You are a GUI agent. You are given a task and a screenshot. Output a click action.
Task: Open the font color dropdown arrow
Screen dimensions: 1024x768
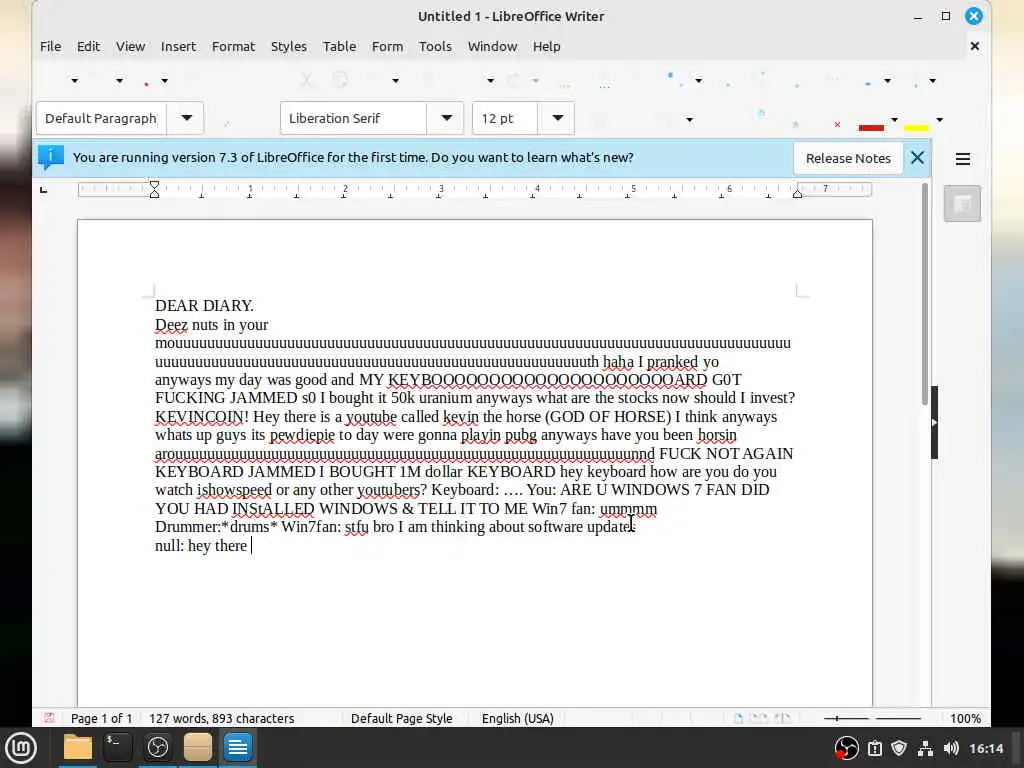click(x=895, y=120)
